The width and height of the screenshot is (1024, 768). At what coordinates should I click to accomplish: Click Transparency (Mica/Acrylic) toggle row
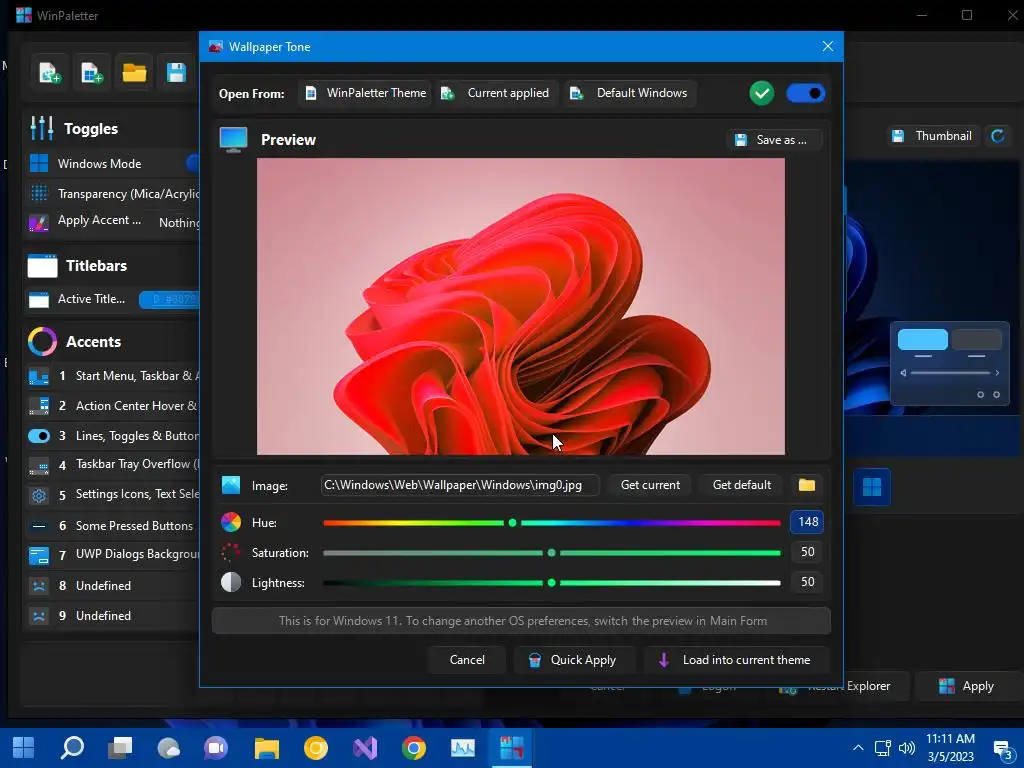(112, 194)
